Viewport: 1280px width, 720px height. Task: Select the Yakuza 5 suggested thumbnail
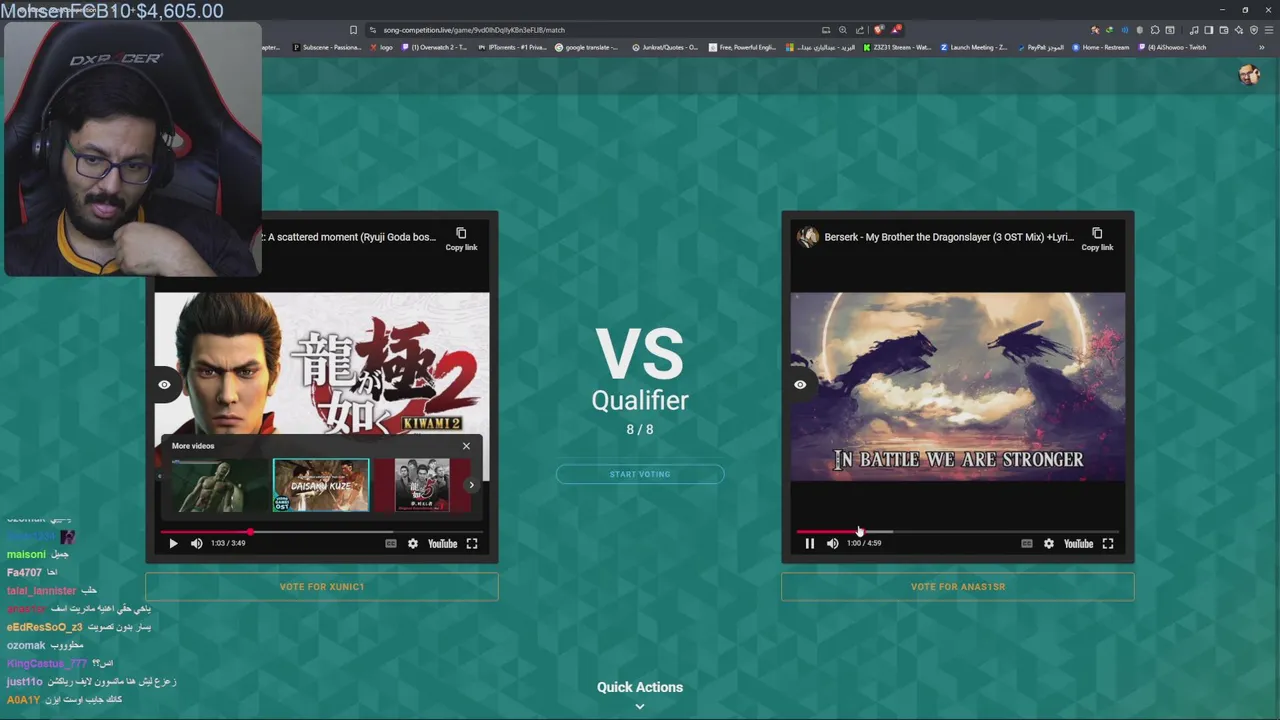click(423, 485)
